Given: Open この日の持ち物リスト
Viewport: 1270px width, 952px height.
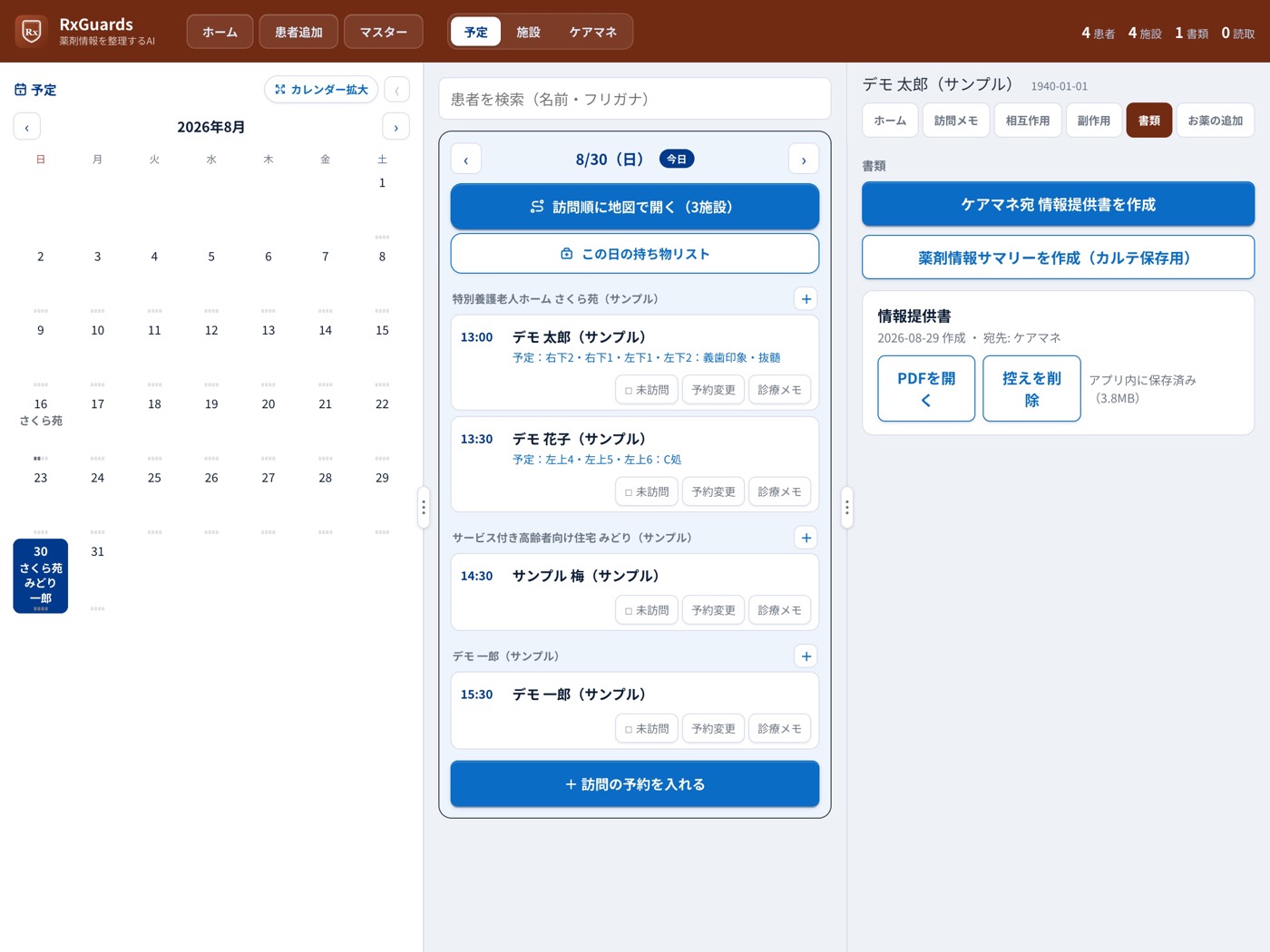Looking at the screenshot, I should (x=635, y=254).
